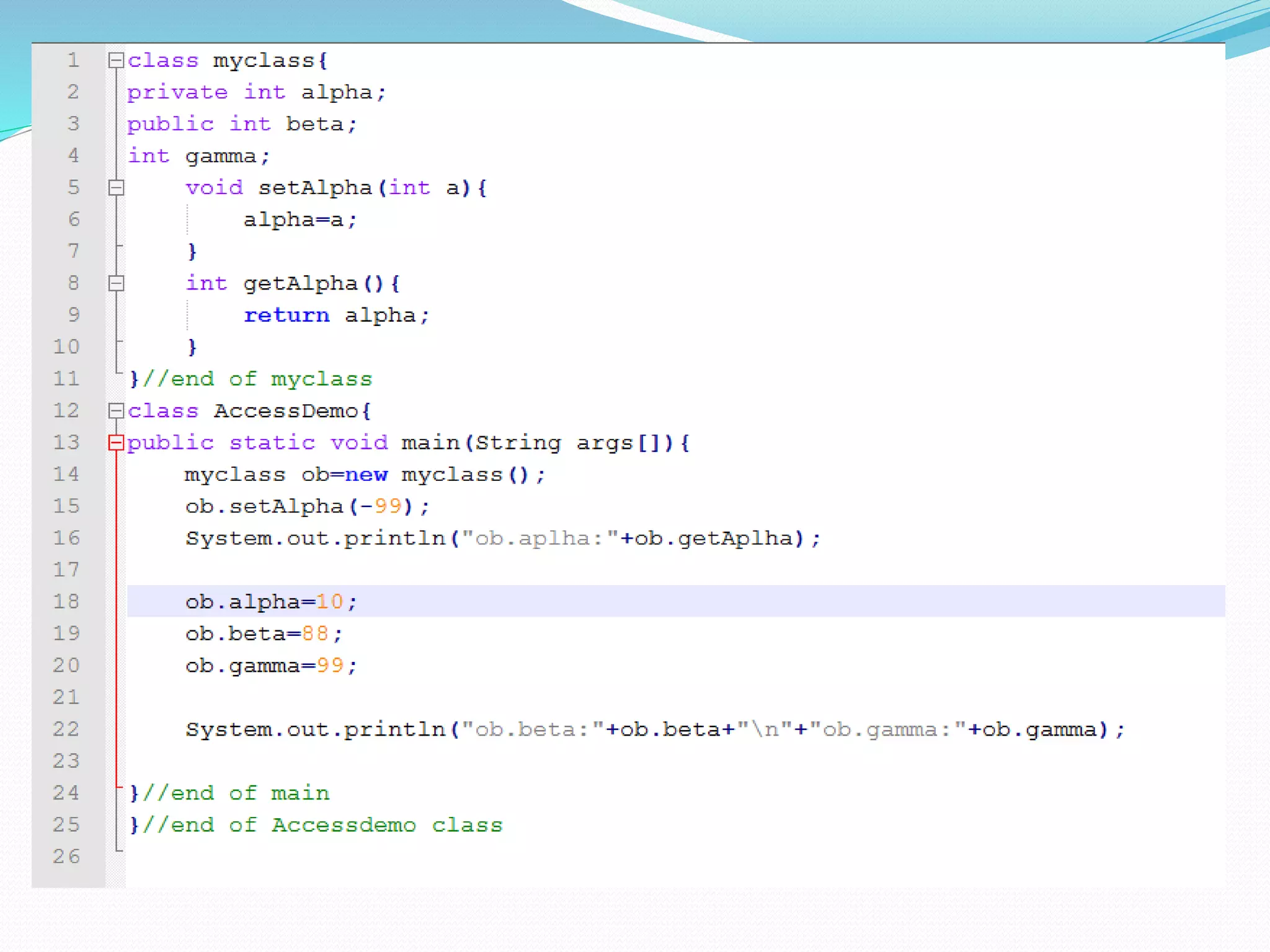Image resolution: width=1270 pixels, height=952 pixels.
Task: Click line number 18 in the margin
Action: [x=66, y=601]
